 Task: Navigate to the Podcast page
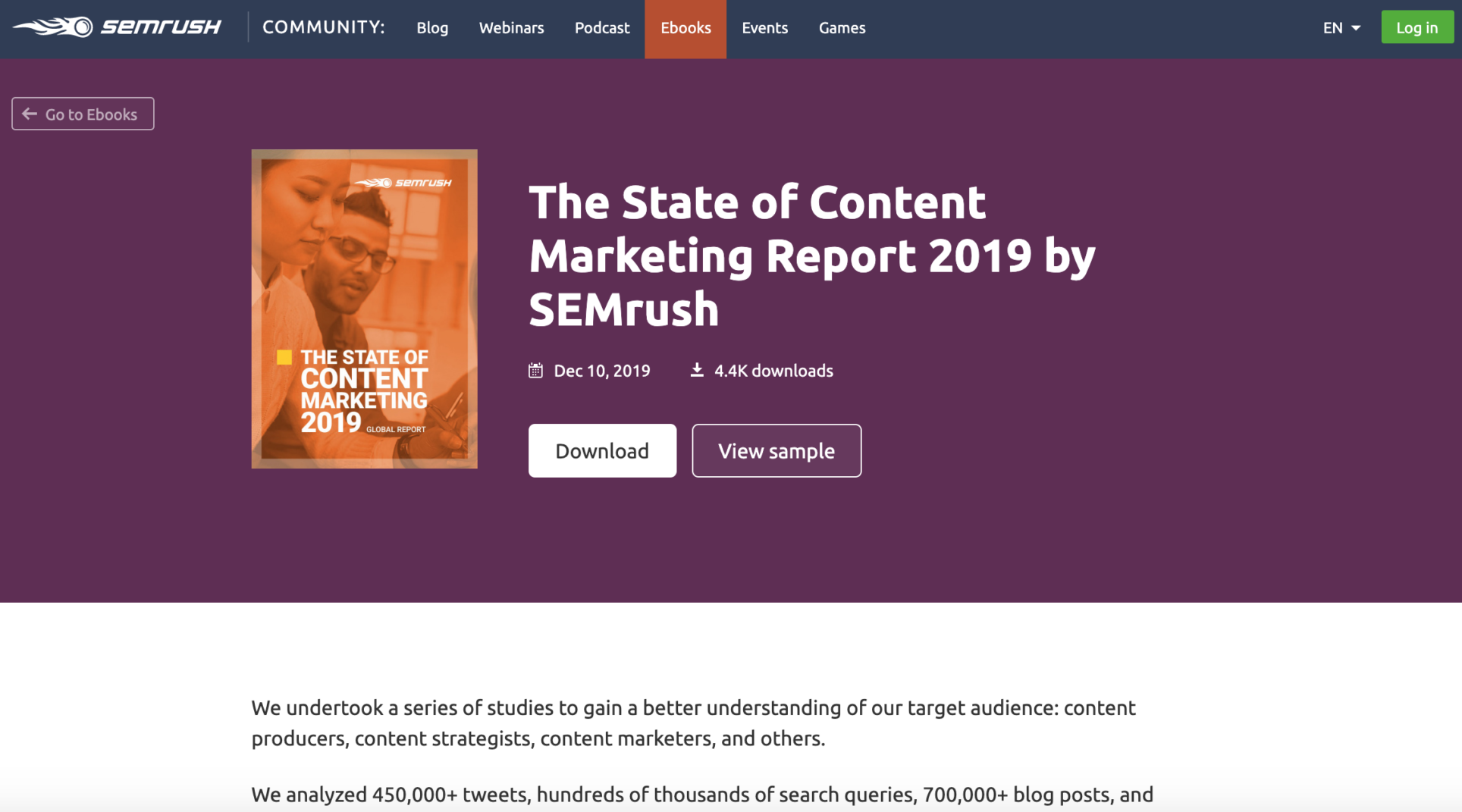(x=602, y=28)
